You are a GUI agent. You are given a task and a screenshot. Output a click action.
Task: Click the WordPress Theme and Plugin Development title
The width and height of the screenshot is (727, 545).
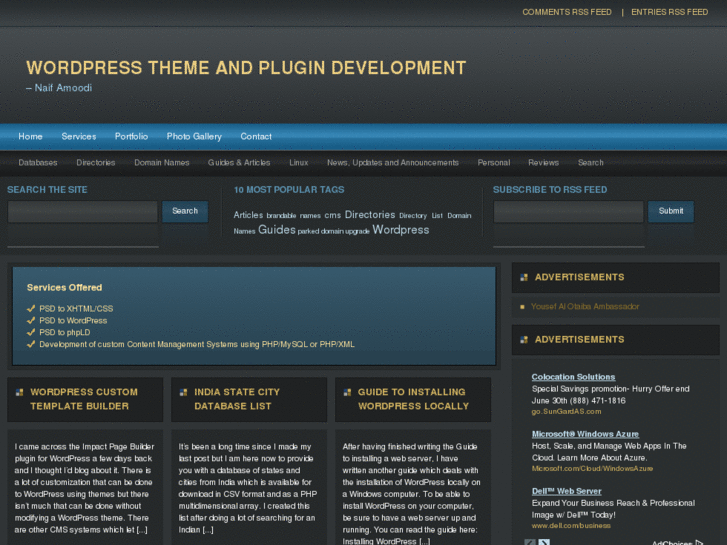(x=246, y=68)
